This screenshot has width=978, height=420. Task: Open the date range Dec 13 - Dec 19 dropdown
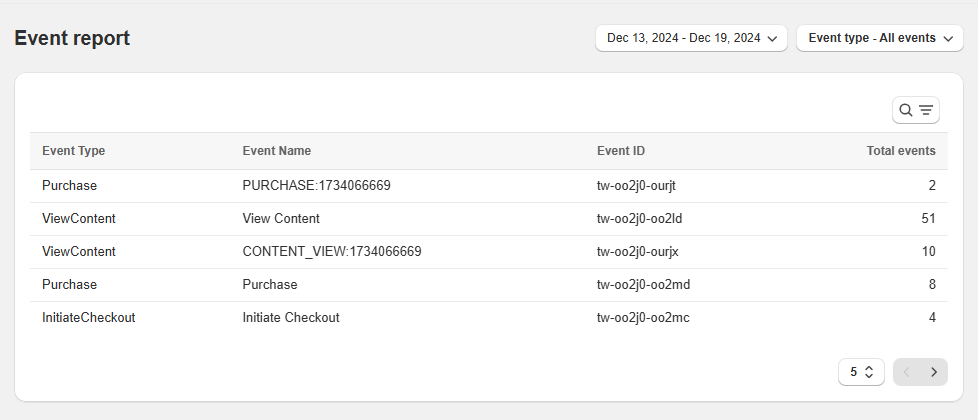pos(691,38)
